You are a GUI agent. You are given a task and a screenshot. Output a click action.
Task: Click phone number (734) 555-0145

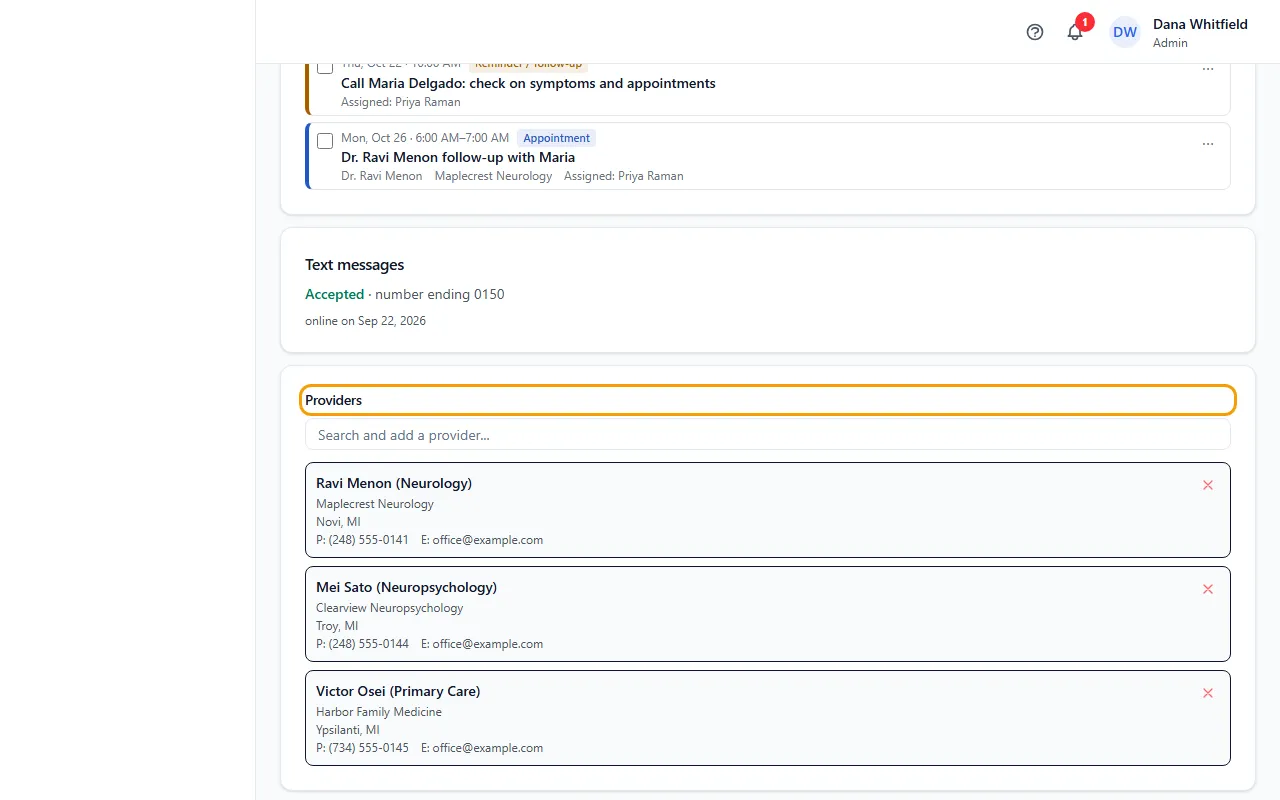pos(368,748)
